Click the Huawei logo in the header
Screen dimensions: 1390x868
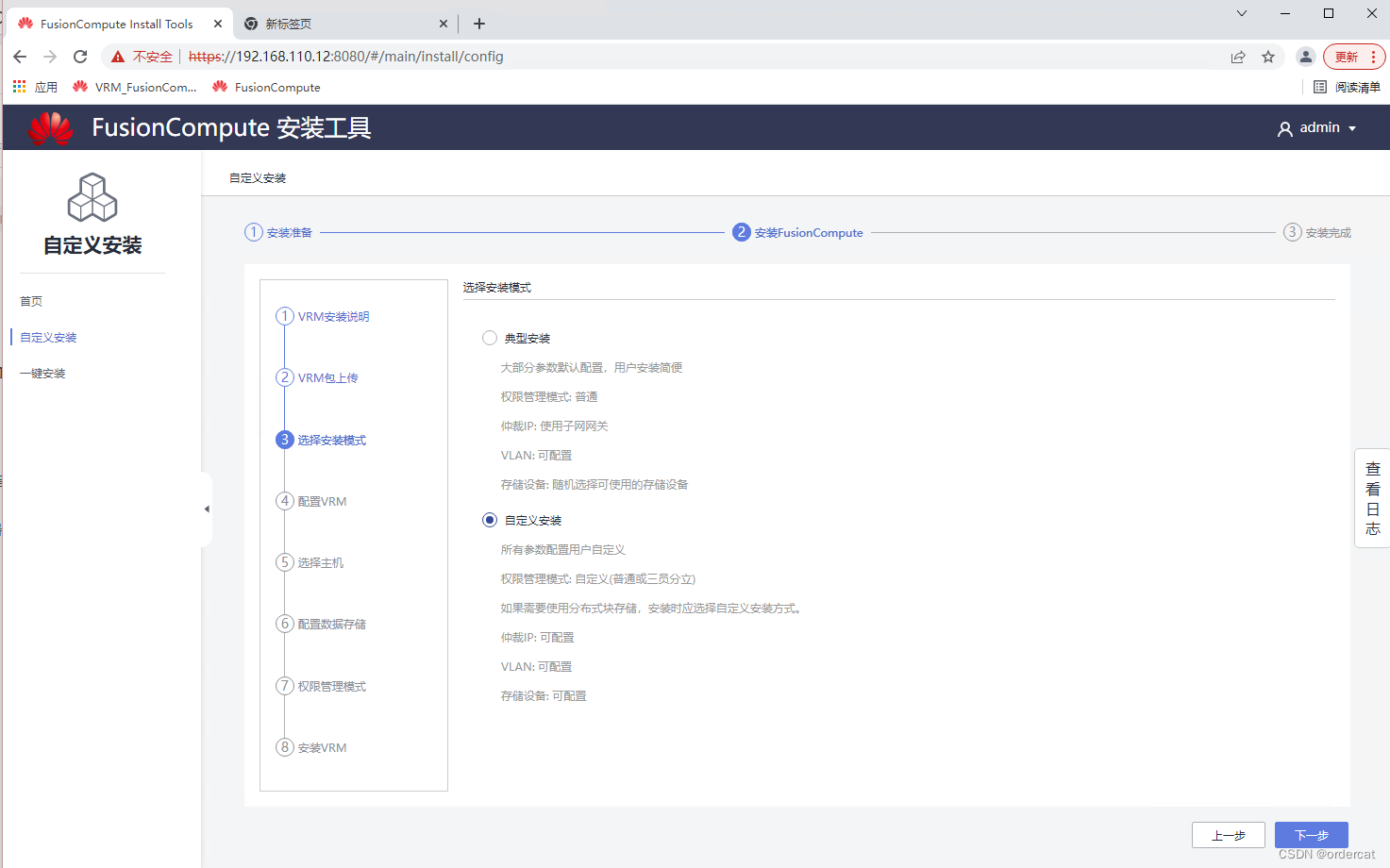(50, 127)
